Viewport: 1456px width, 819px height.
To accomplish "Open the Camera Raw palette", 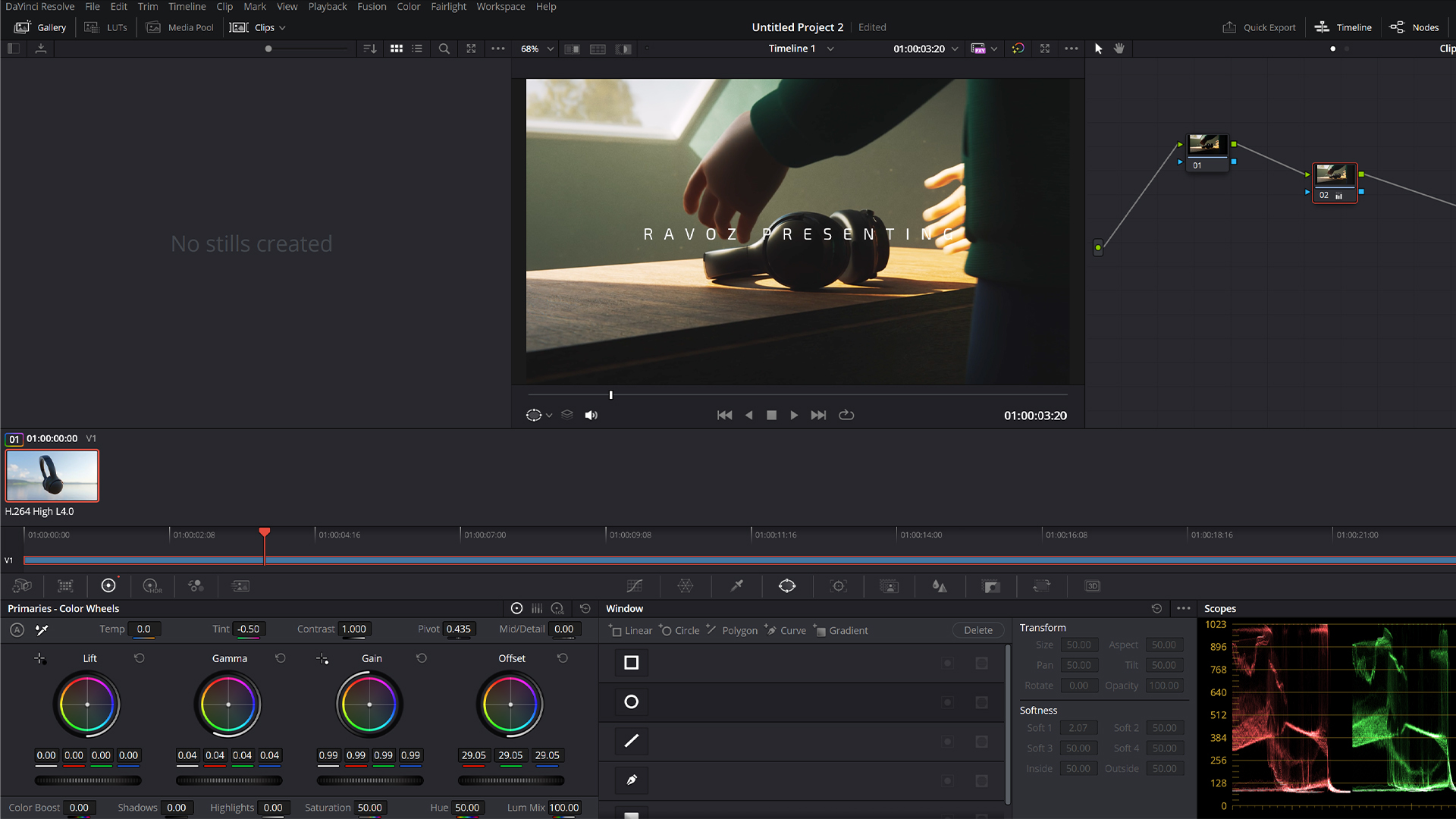I will pyautogui.click(x=22, y=585).
